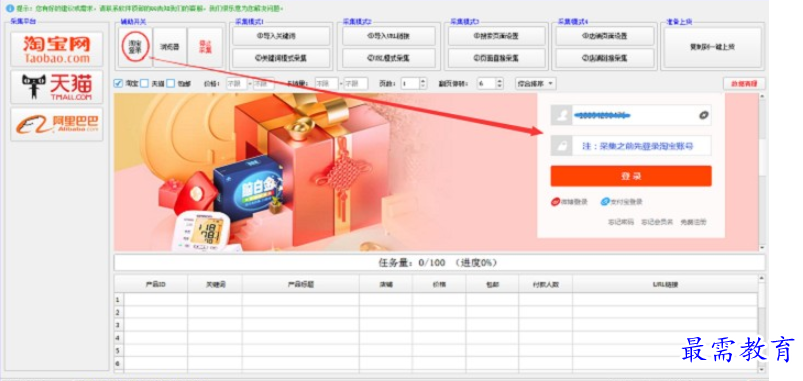Increase the page-turn delay spinner value
Image resolution: width=803 pixels, height=381 pixels.
(500, 80)
